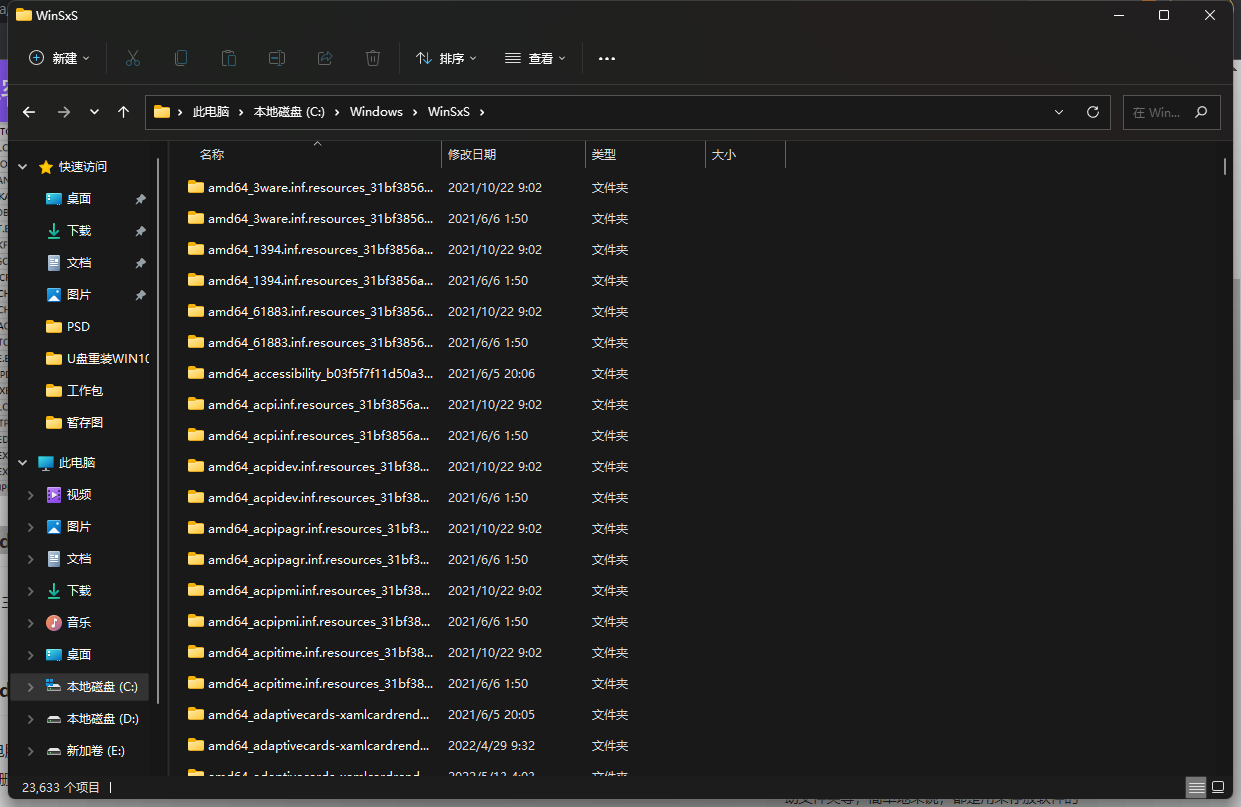Click the Delete trash can icon

pyautogui.click(x=373, y=58)
